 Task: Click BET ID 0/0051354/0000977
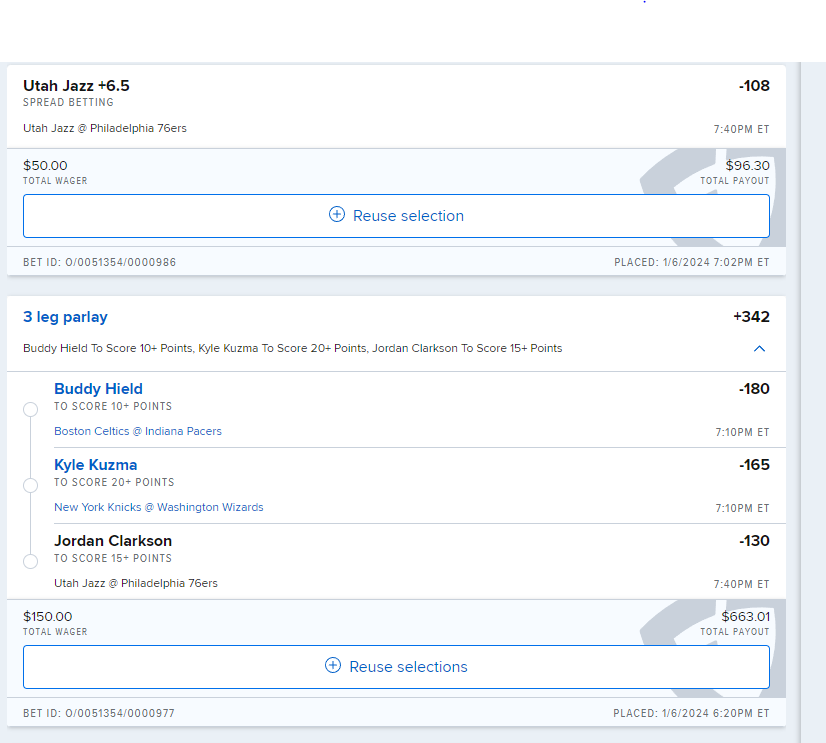99,713
